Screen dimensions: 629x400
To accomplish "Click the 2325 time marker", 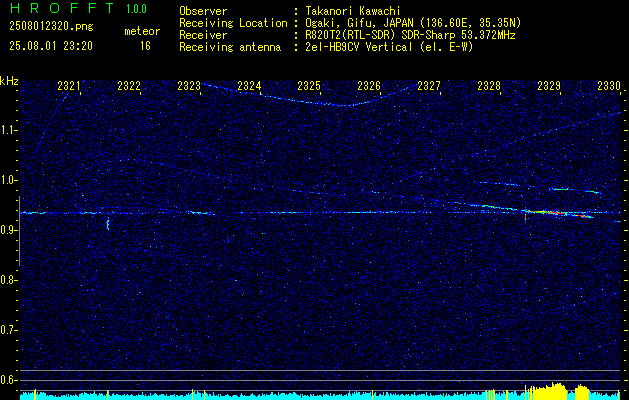I will coord(309,86).
